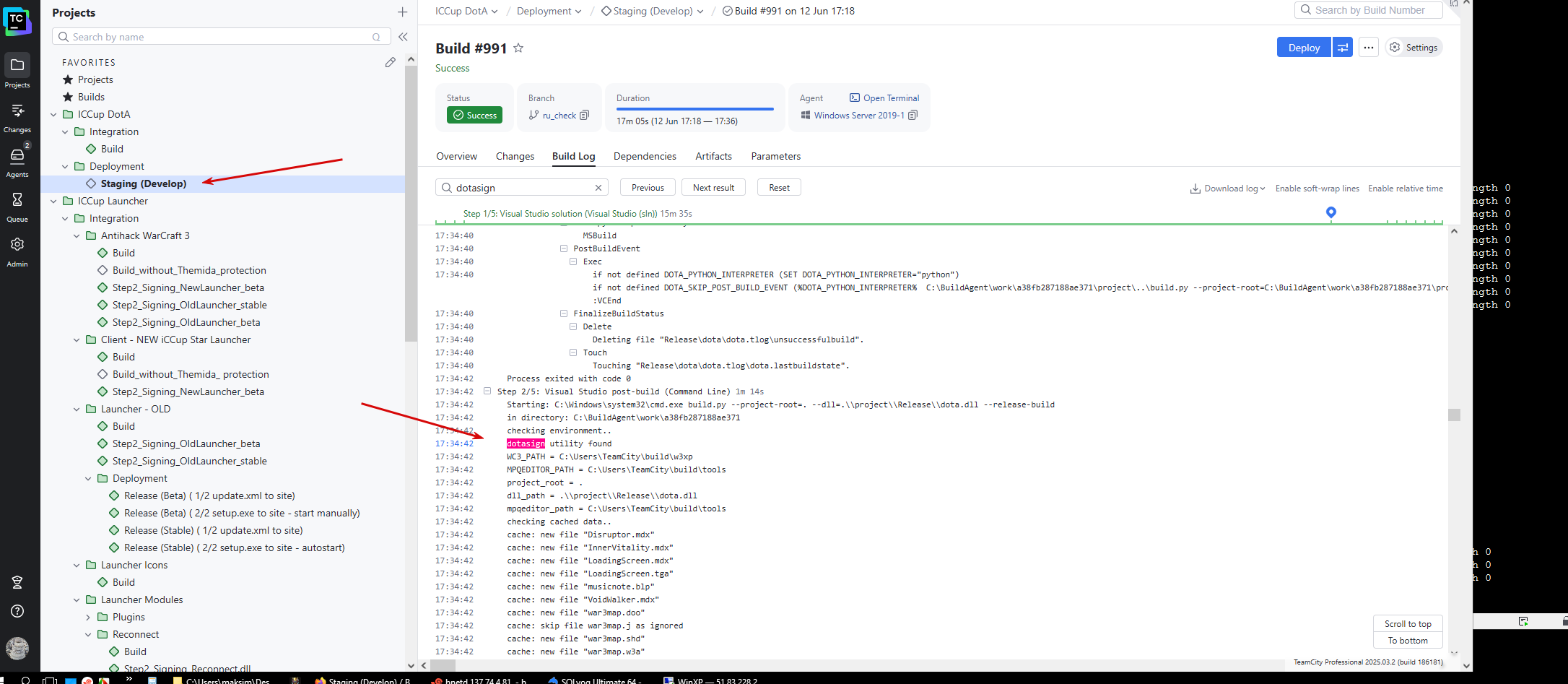This screenshot has height=684, width=1568.
Task: Switch to the Dependencies tab
Action: (x=645, y=156)
